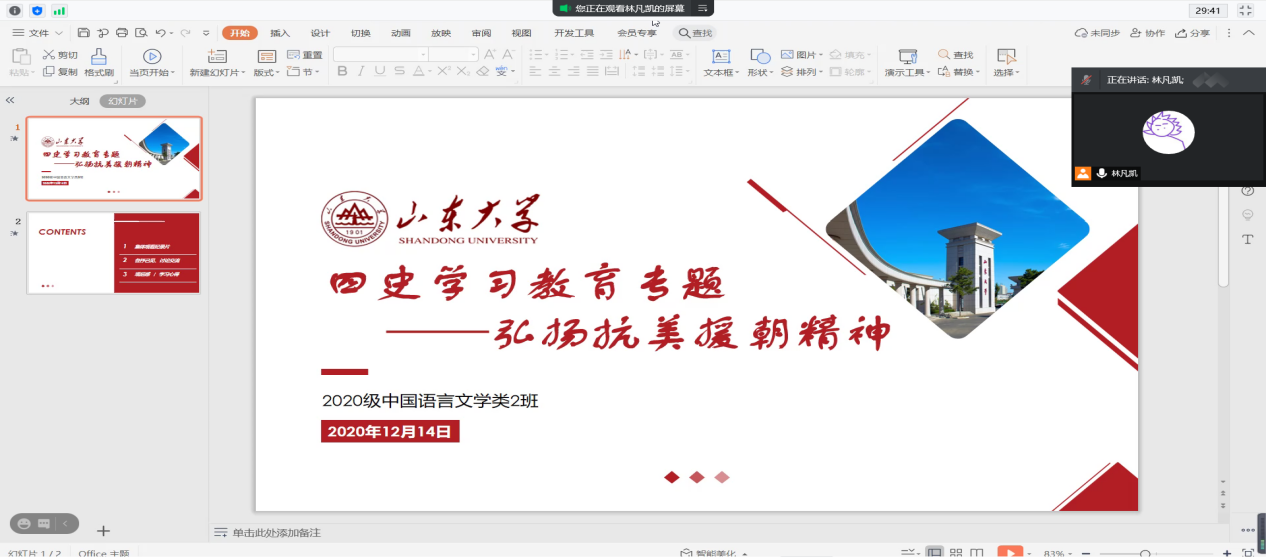Screen dimensions: 1266x557
Task: Switch to the Animation (动画) tab
Action: click(x=401, y=33)
